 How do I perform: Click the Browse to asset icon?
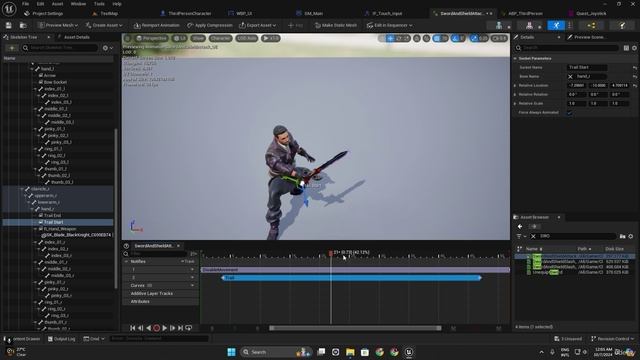click(x=23, y=25)
